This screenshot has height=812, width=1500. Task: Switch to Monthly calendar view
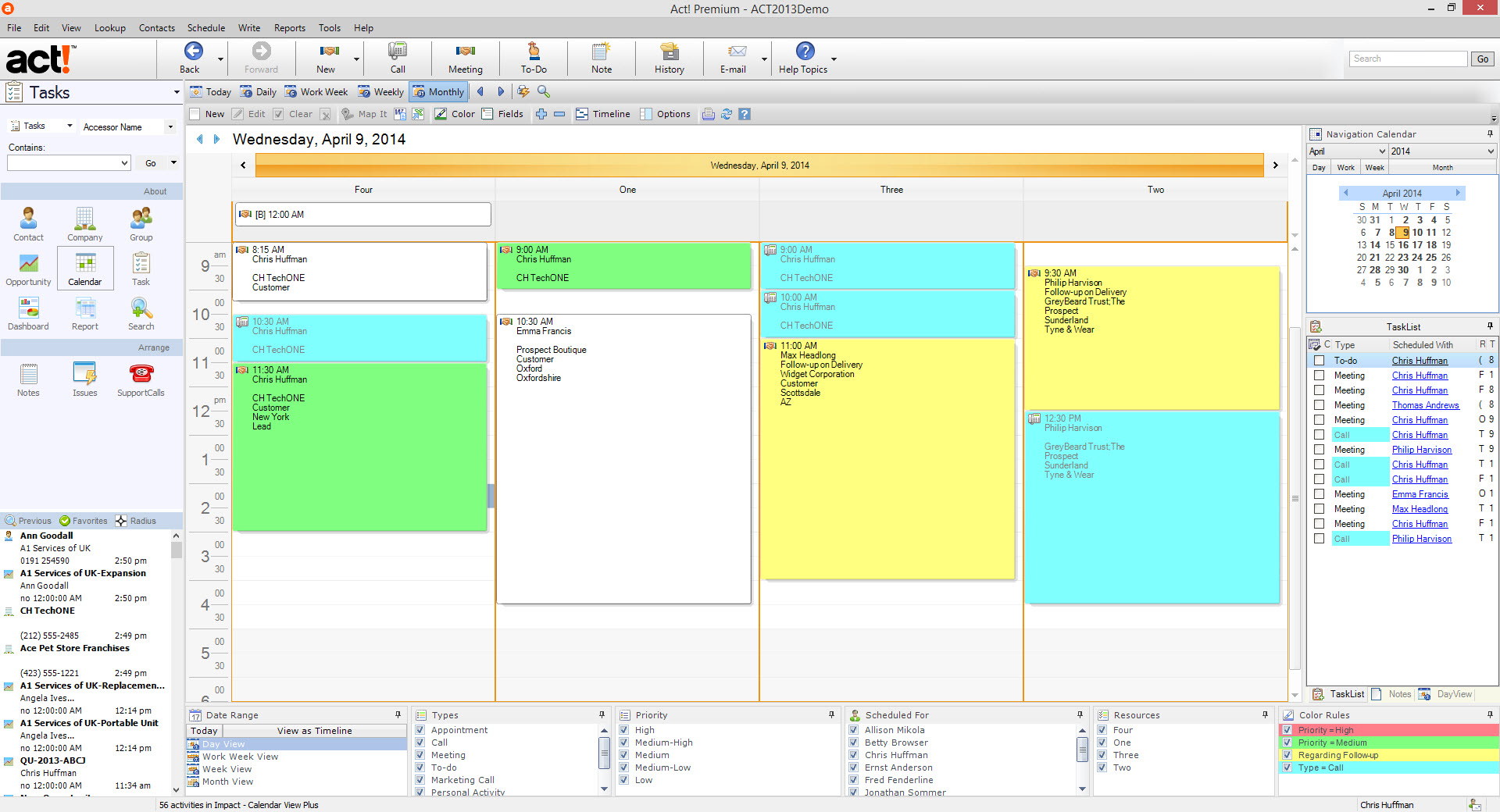tap(438, 91)
